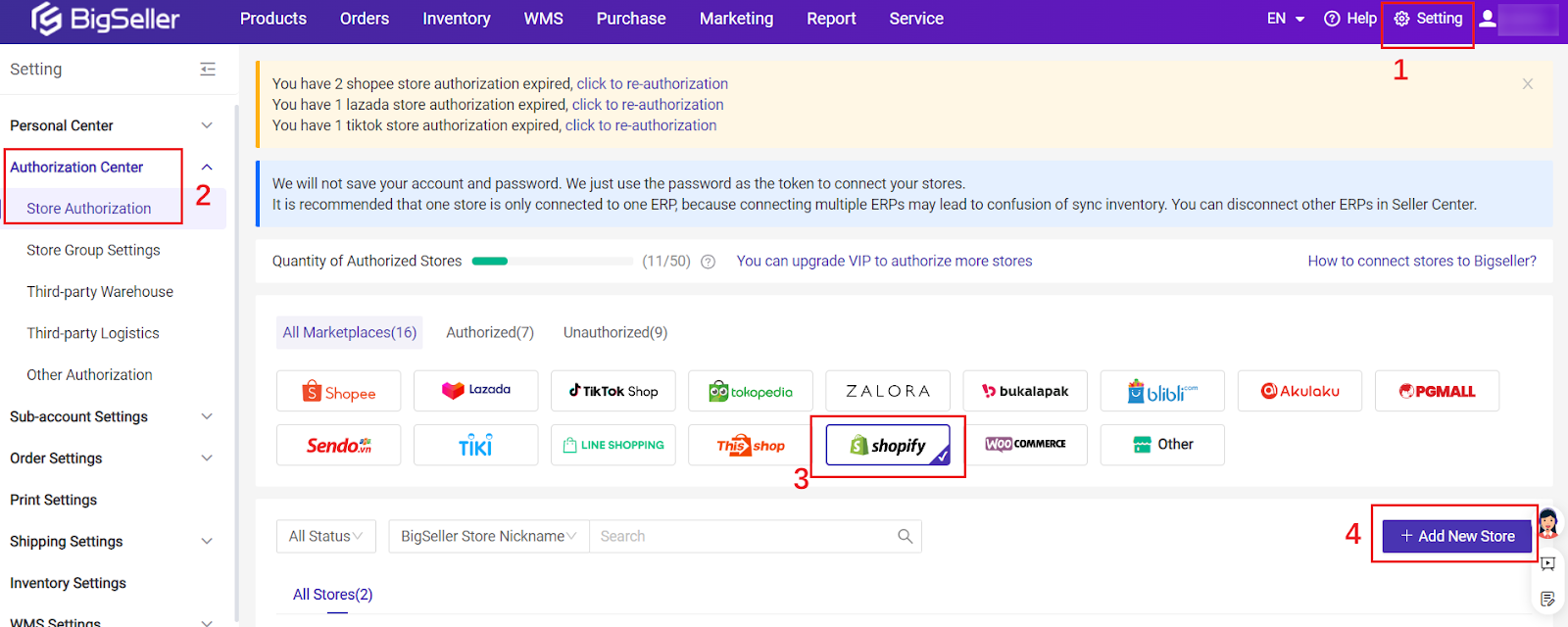Image resolution: width=1568 pixels, height=627 pixels.
Task: Open the EN language dropdown
Action: (x=1285, y=19)
